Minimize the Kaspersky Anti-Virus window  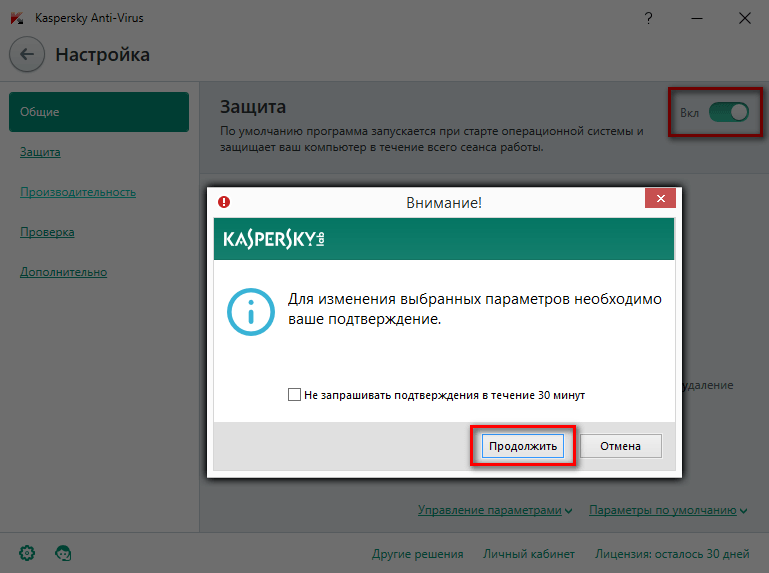(697, 19)
